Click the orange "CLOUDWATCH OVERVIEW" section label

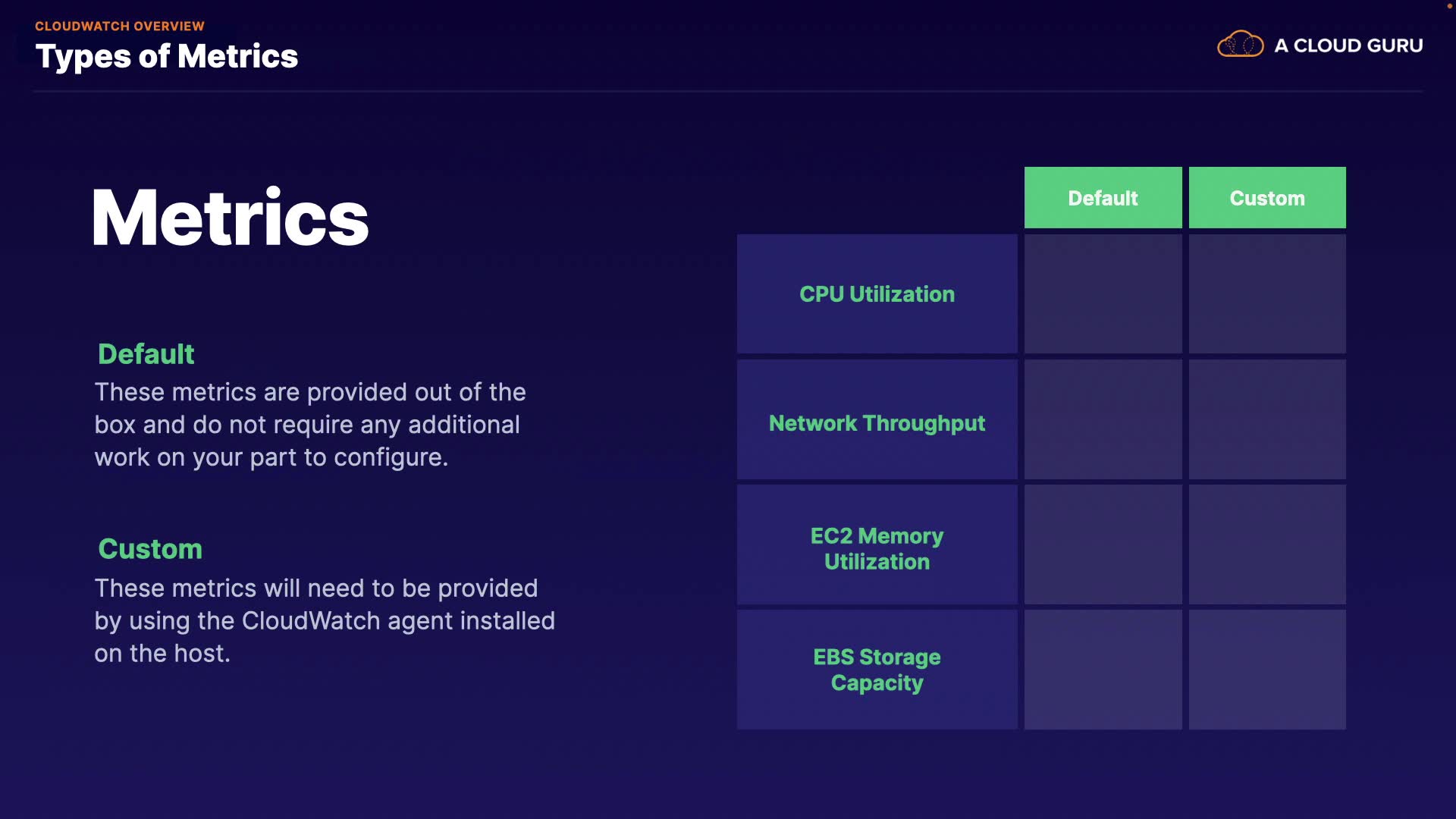120,26
